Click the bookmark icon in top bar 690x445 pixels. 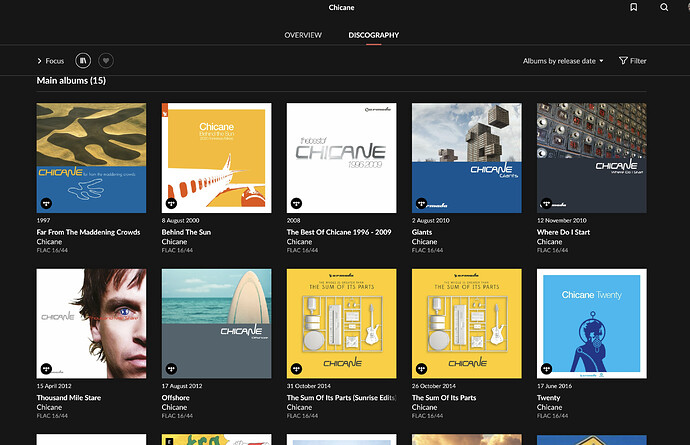click(634, 7)
